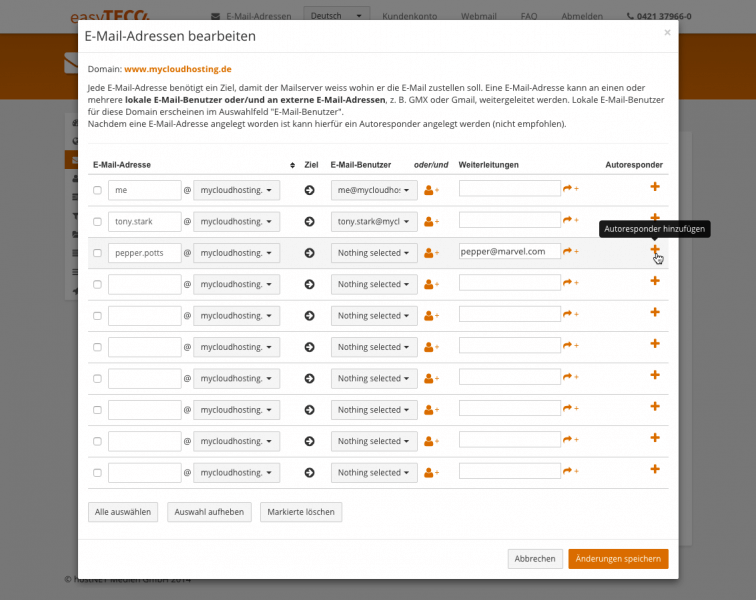Open the domain dropdown in tony.stark row
The height and width of the screenshot is (600, 756).
tap(236, 222)
